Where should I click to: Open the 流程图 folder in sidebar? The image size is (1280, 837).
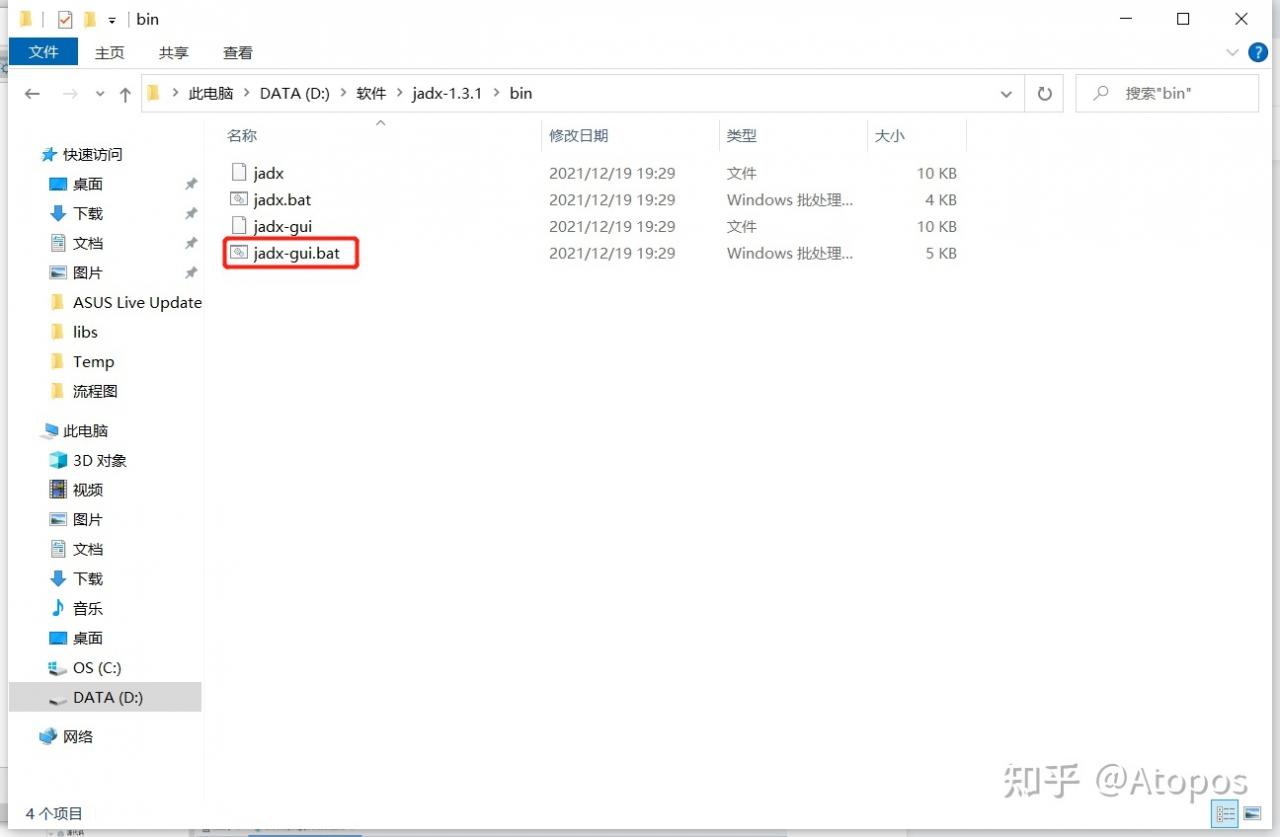pyautogui.click(x=95, y=391)
